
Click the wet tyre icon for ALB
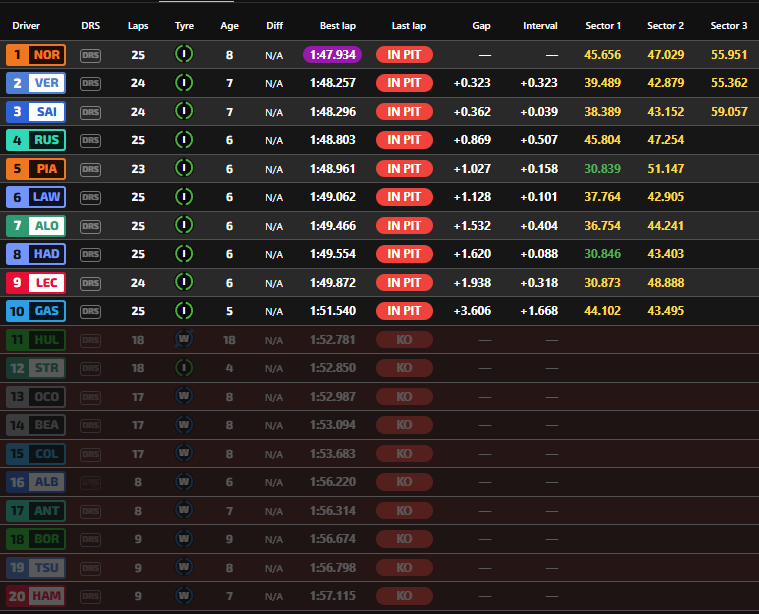point(184,482)
